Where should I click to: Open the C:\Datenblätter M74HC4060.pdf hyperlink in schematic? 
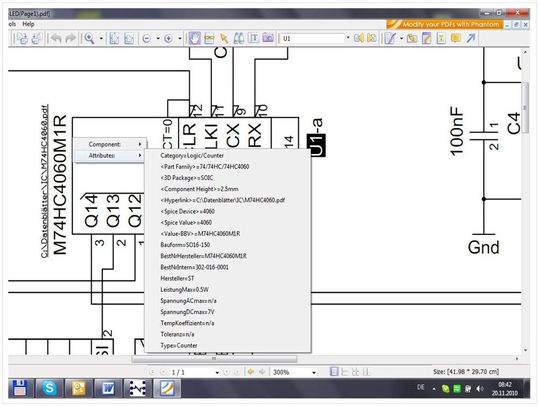coord(45,181)
